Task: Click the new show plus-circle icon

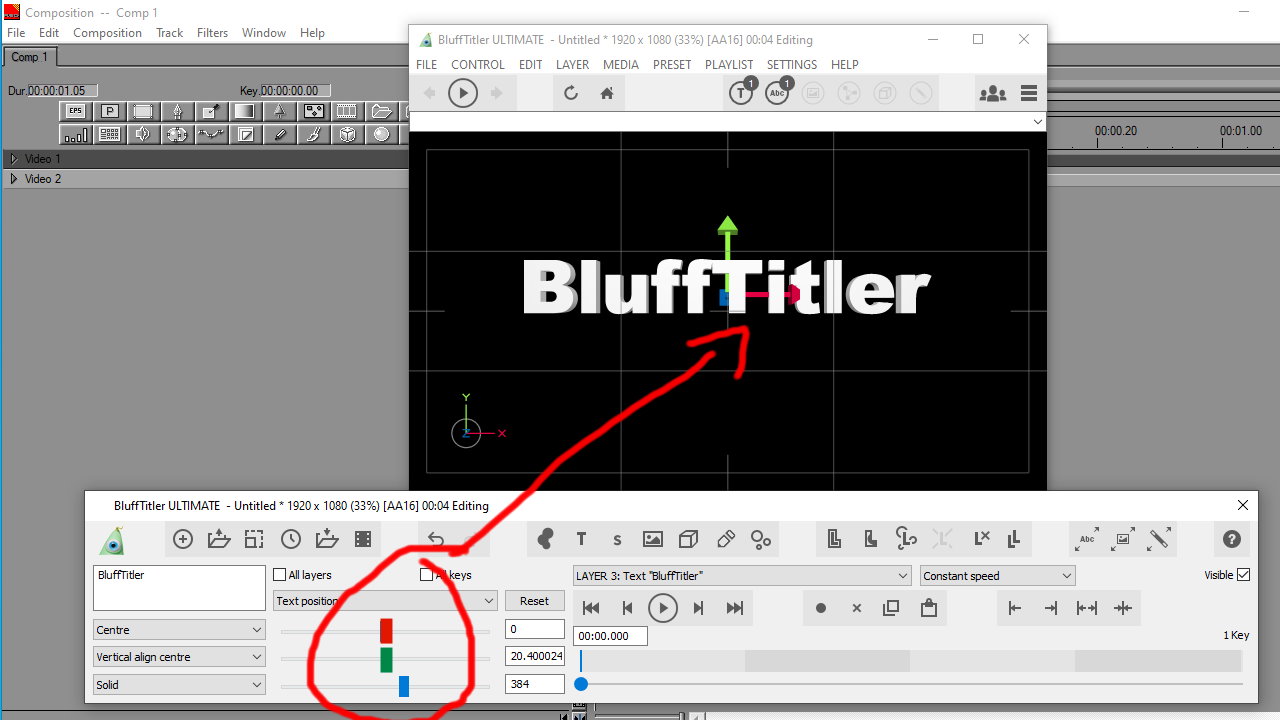Action: coord(183,539)
